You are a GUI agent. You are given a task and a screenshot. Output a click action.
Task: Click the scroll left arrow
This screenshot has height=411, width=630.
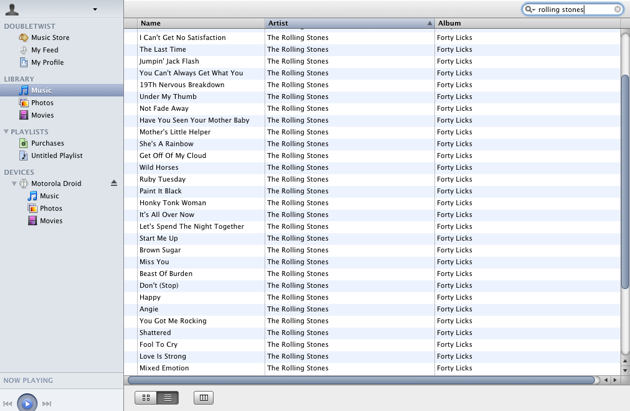point(606,380)
